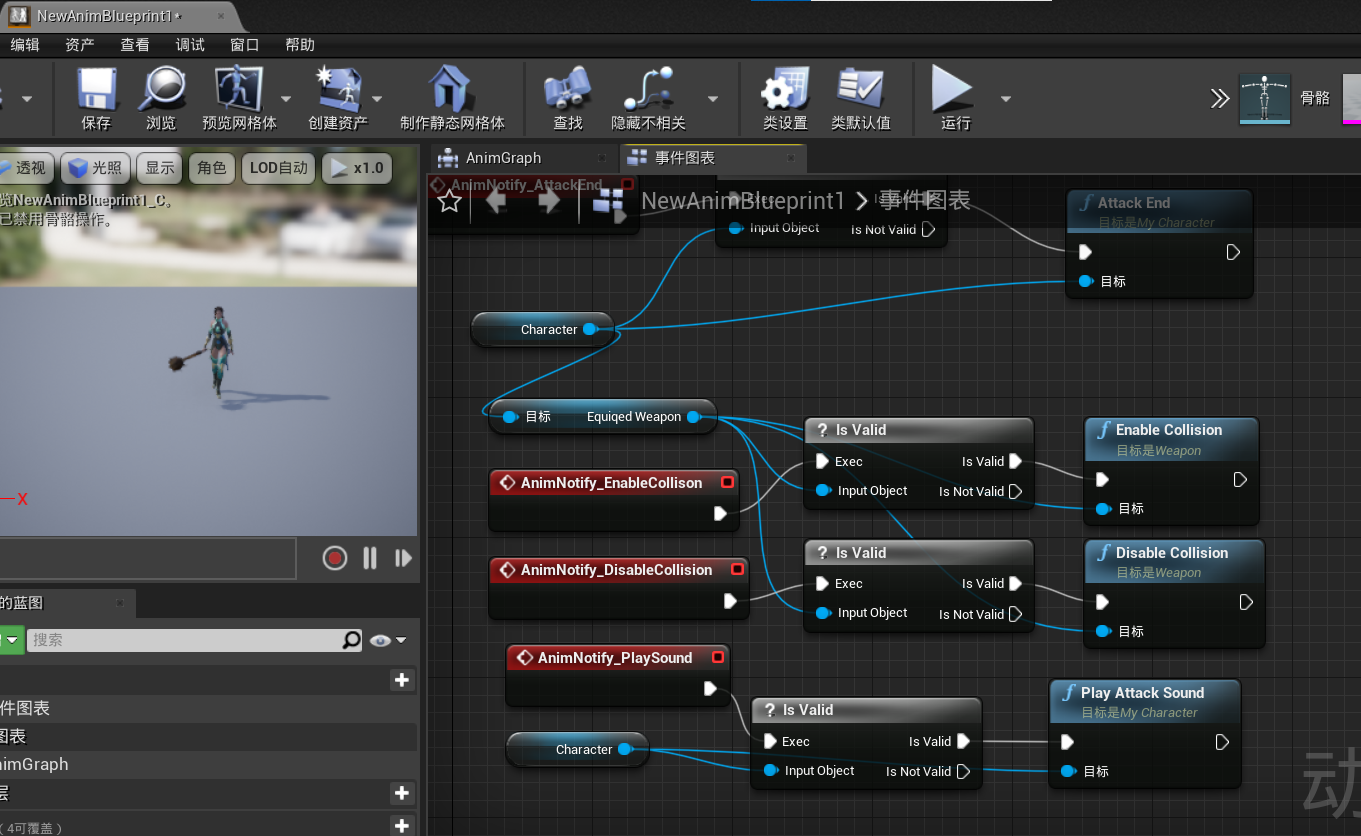The image size is (1361, 836).
Task: Click the record button in viewport
Action: click(x=335, y=558)
